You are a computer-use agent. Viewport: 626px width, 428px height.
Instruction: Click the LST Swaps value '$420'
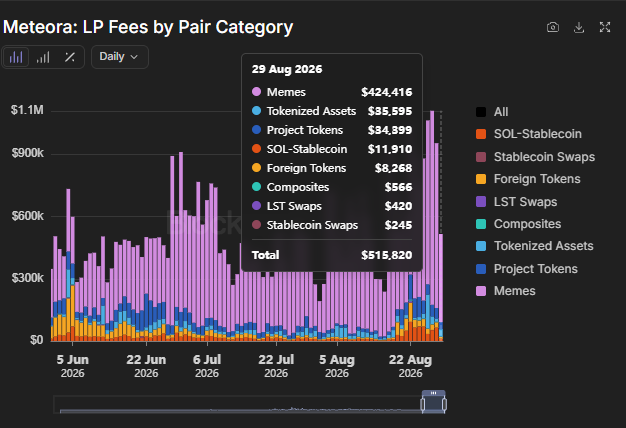click(x=398, y=206)
